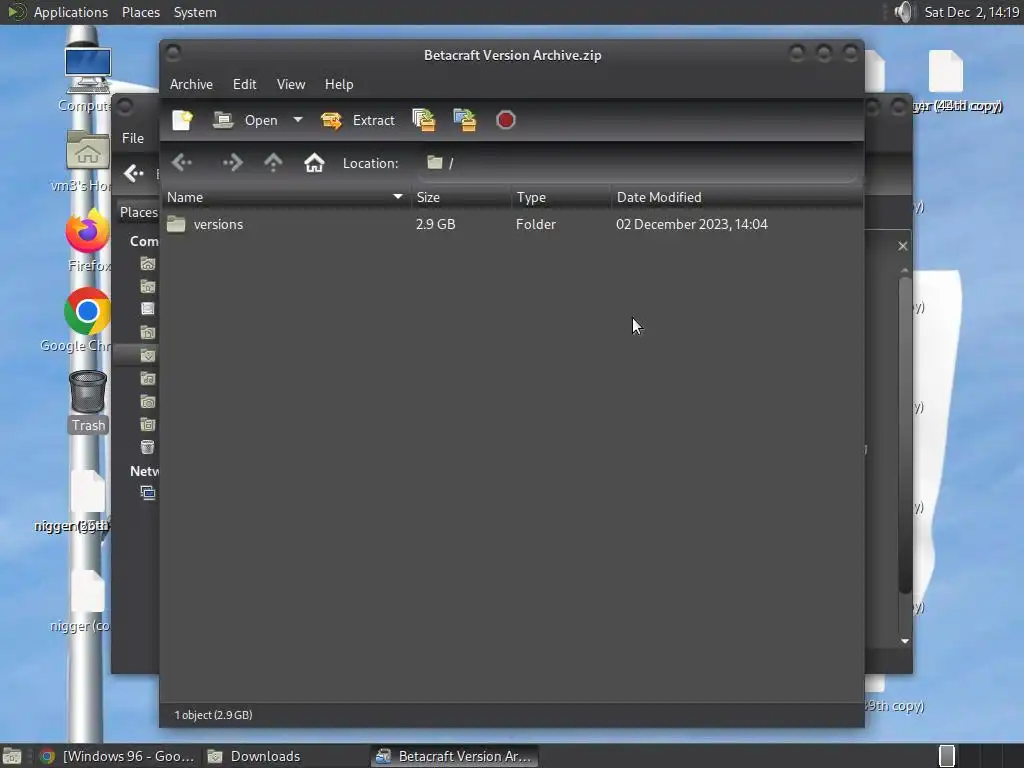This screenshot has height=768, width=1024.
Task: Click the background window's scrollbar down arrow
Action: click(904, 641)
